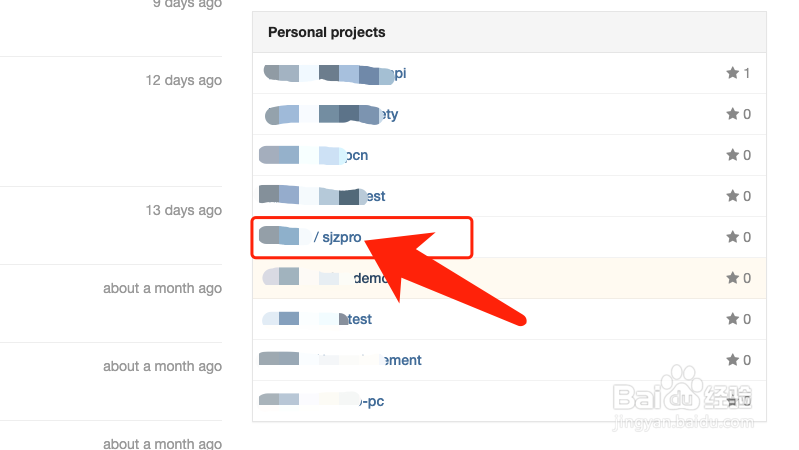The width and height of the screenshot is (799, 450).
Task: Click the "12 days ago" timestamp
Action: click(183, 81)
